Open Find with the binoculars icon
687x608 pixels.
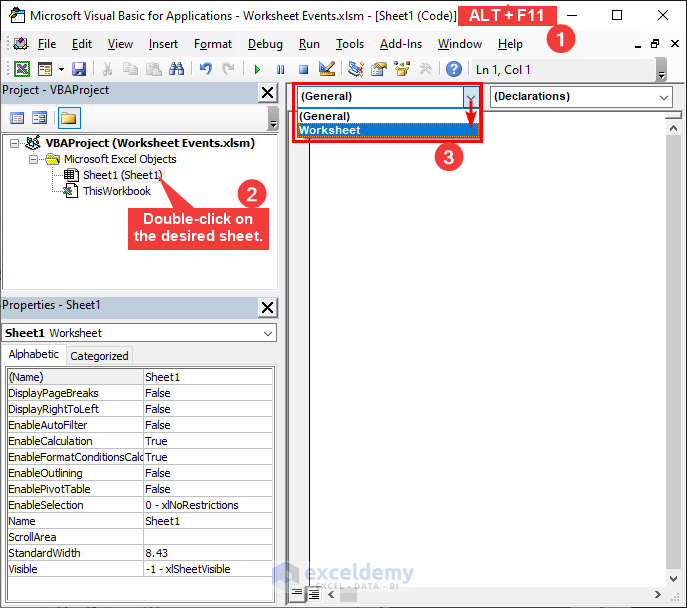(177, 69)
